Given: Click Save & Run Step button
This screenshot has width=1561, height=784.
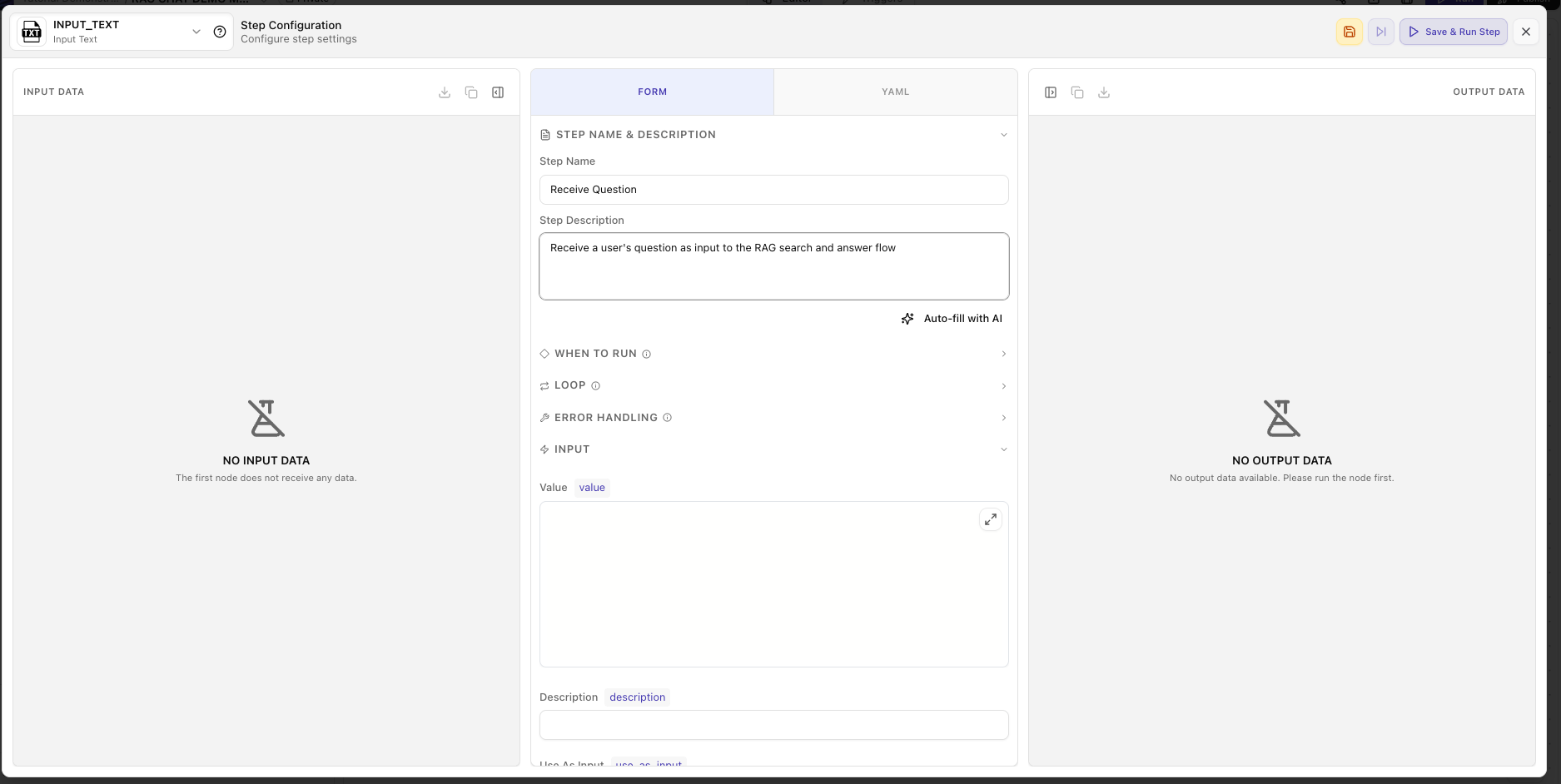Looking at the screenshot, I should [x=1454, y=32].
